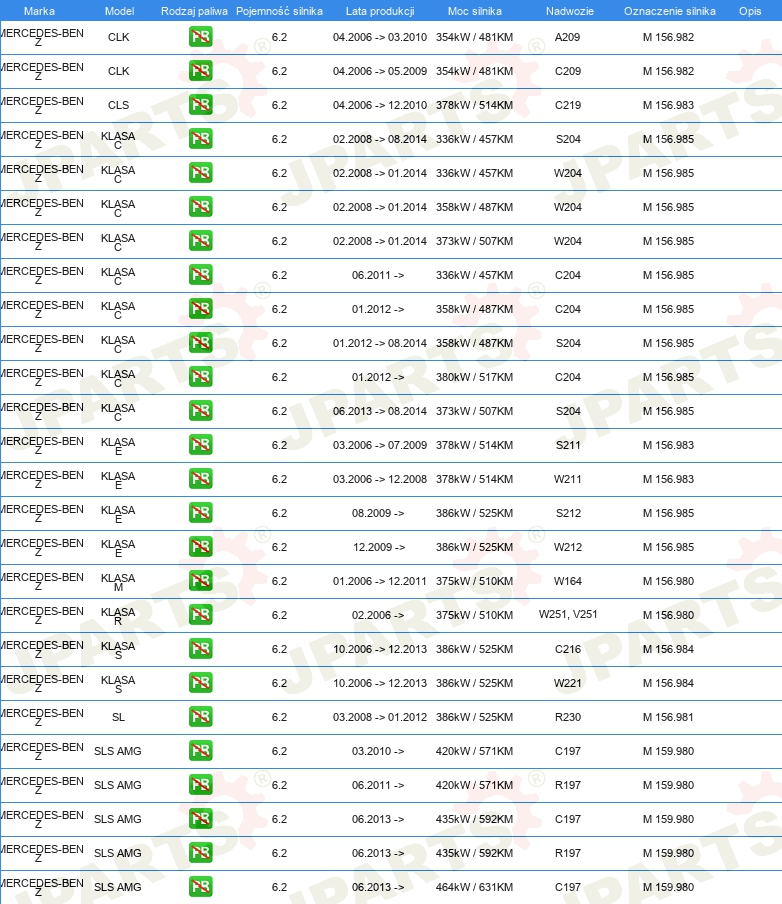This screenshot has height=904, width=782.
Task: Click the fuel icon in the 464kW SLS AMG row
Action: [201, 887]
